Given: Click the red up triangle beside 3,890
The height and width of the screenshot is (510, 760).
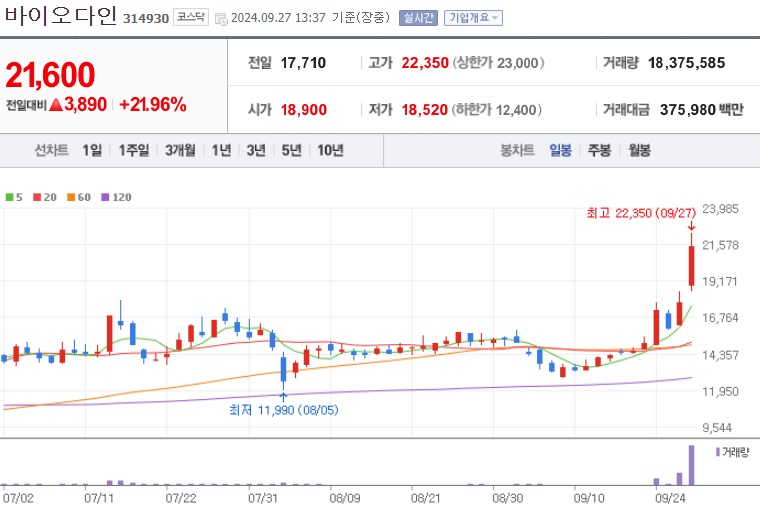Looking at the screenshot, I should pyautogui.click(x=56, y=104).
